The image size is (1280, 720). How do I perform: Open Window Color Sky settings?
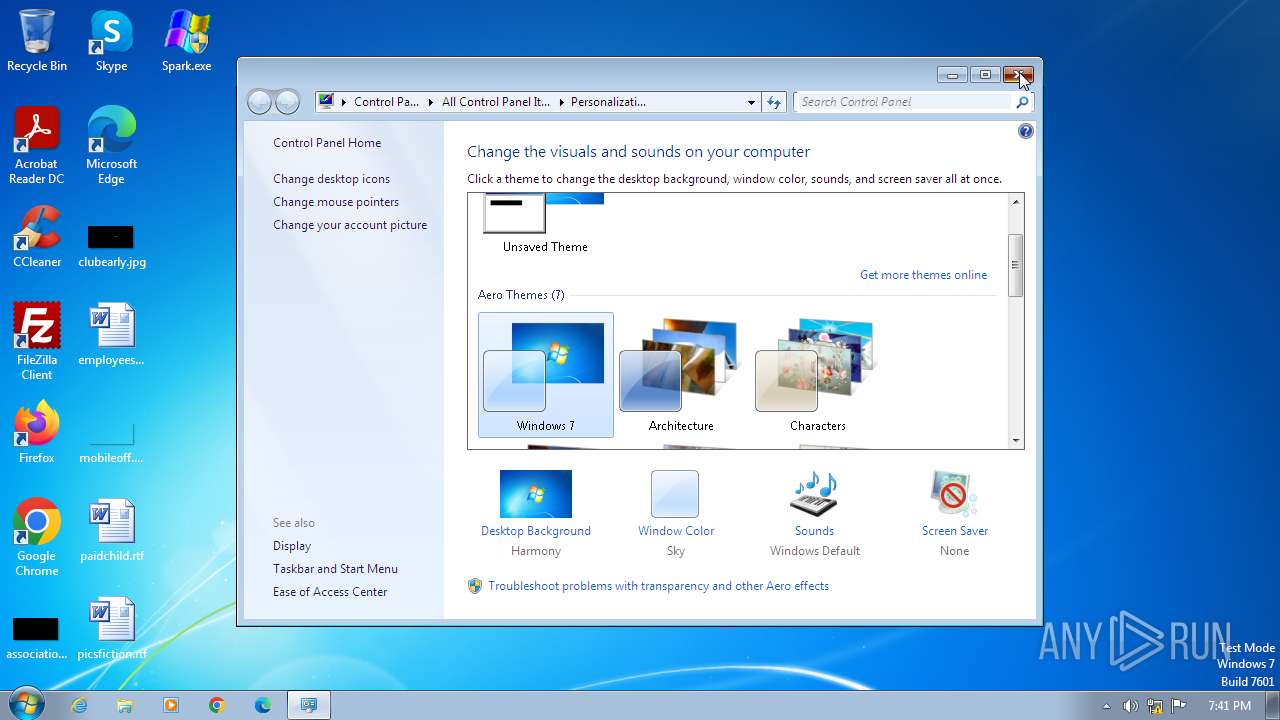[676, 514]
